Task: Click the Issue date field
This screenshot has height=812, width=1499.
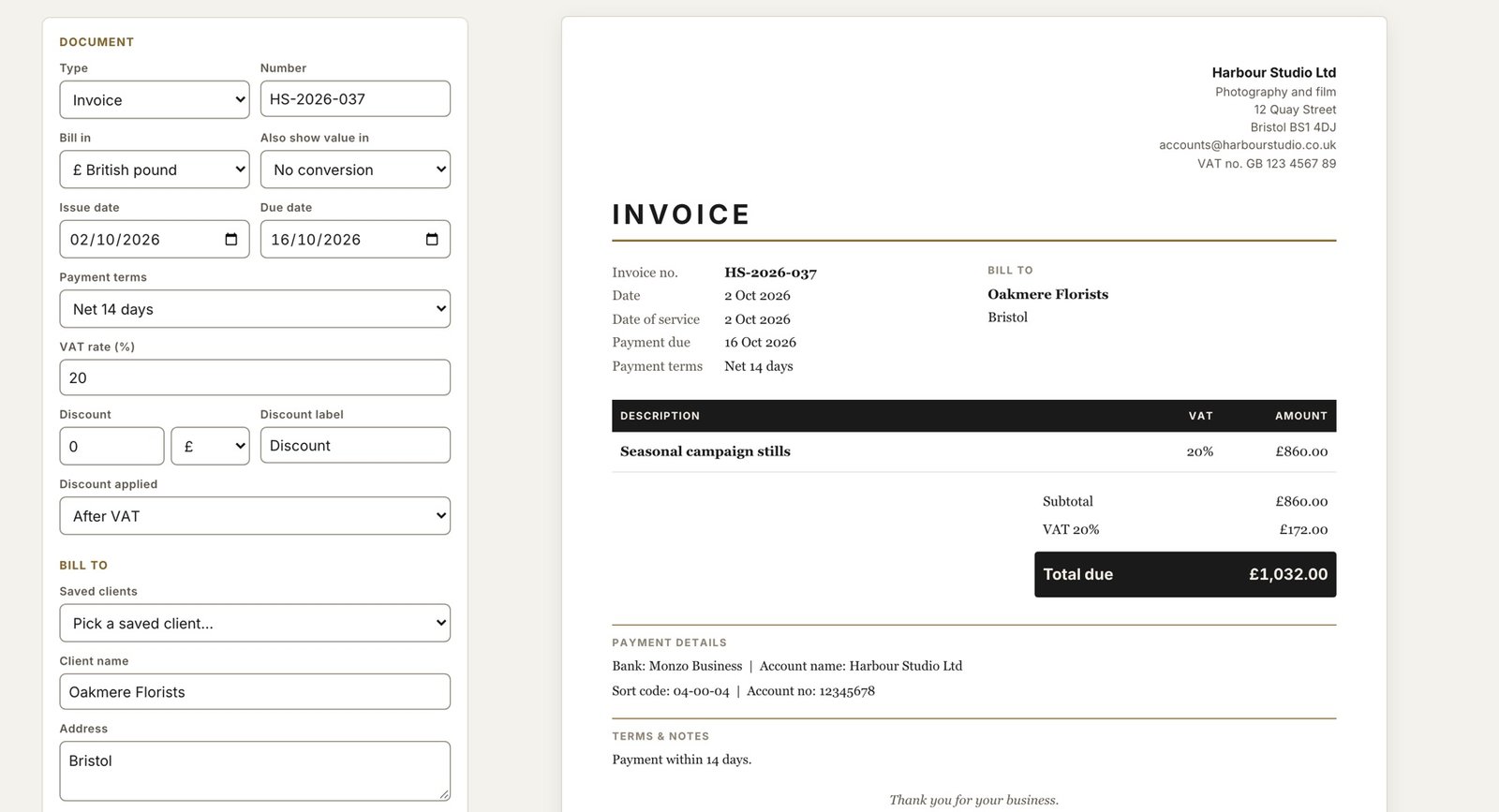Action: [x=155, y=240]
